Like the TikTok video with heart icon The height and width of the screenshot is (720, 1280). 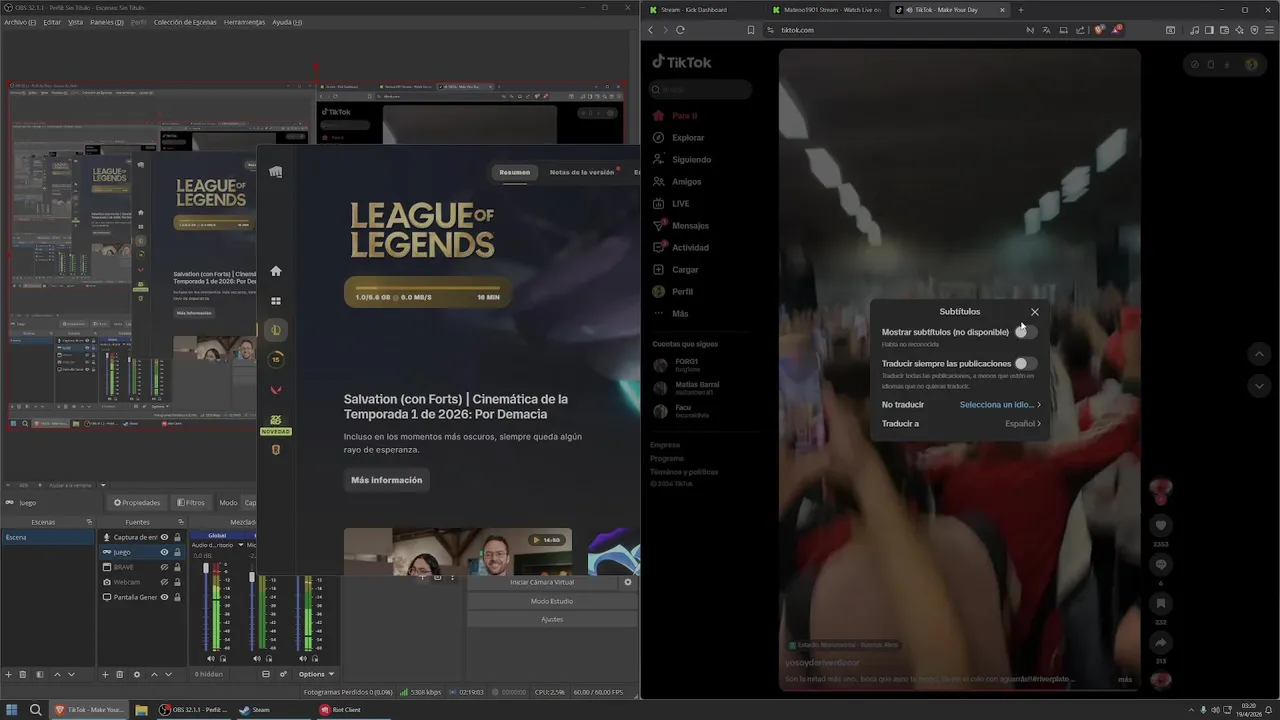[x=1161, y=525]
